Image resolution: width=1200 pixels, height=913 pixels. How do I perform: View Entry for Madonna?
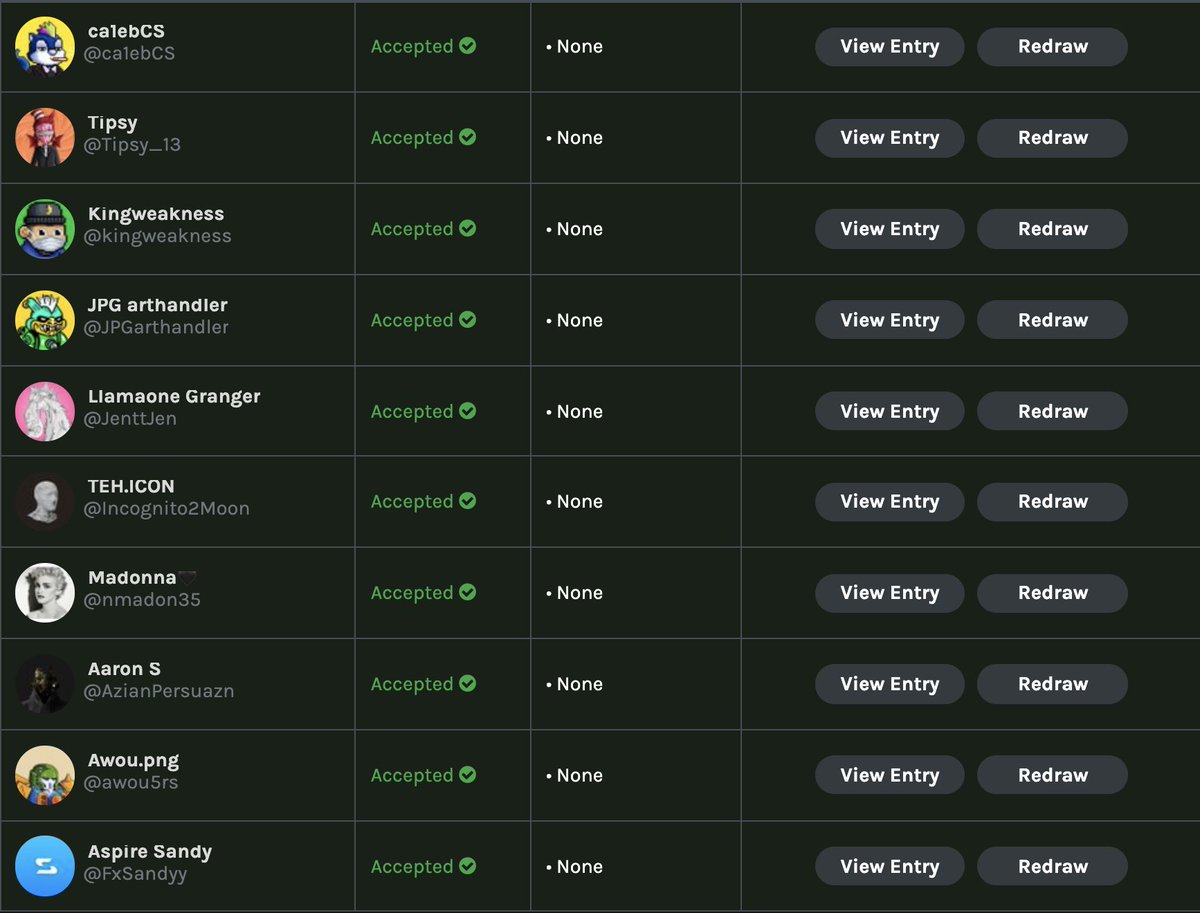click(890, 593)
